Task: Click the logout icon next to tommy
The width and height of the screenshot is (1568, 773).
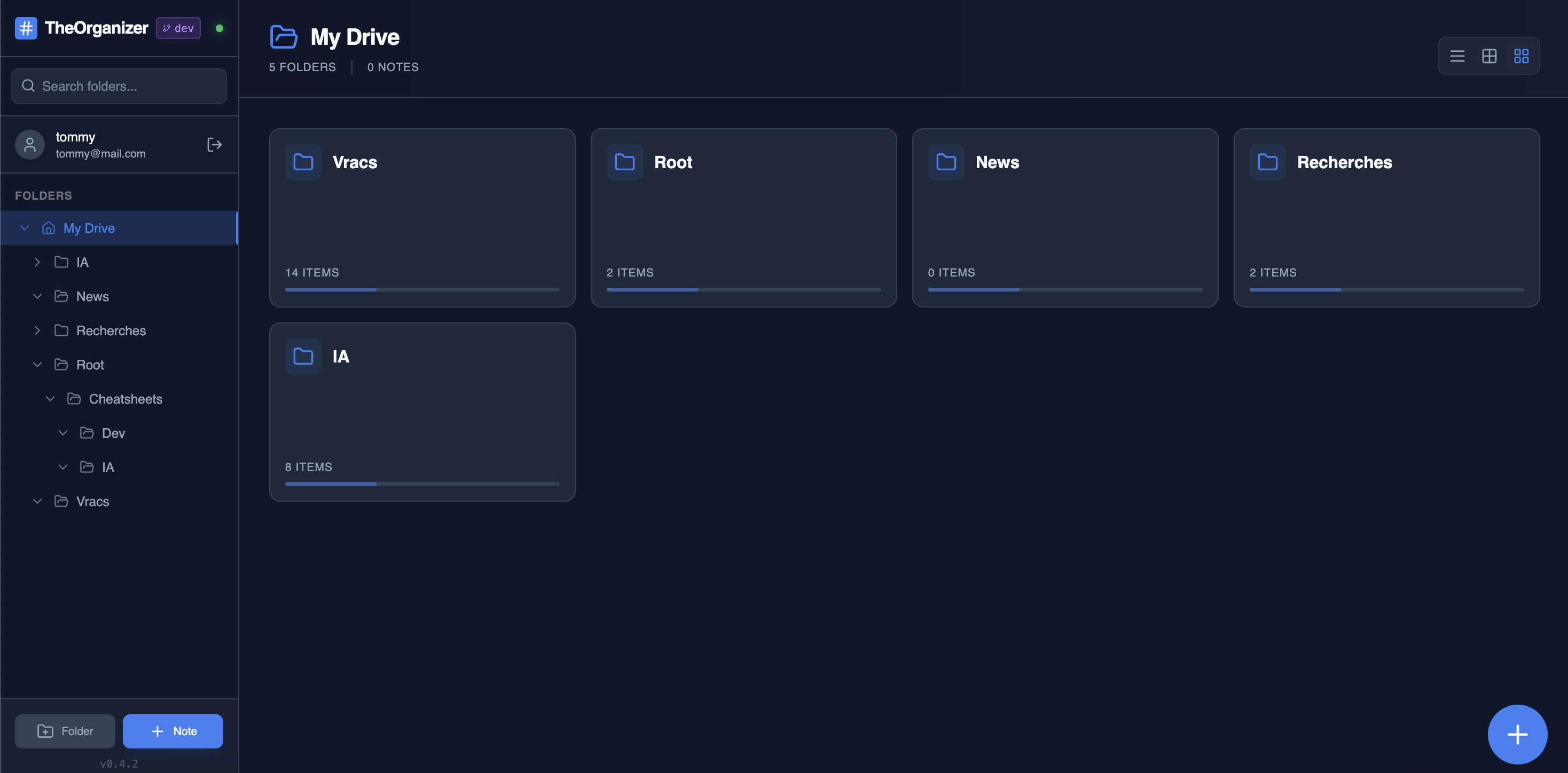Action: (x=214, y=145)
